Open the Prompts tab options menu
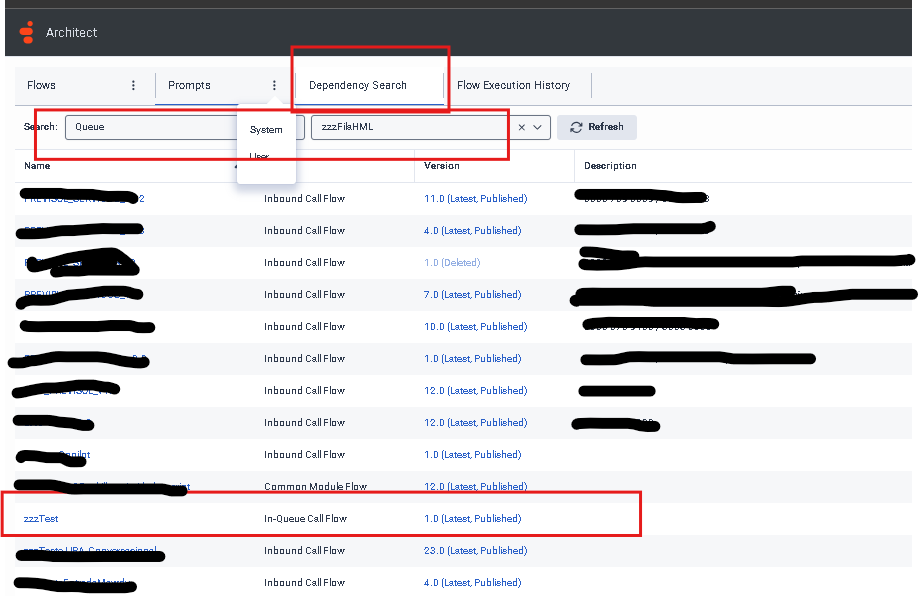The height and width of the screenshot is (596, 919). 274,86
